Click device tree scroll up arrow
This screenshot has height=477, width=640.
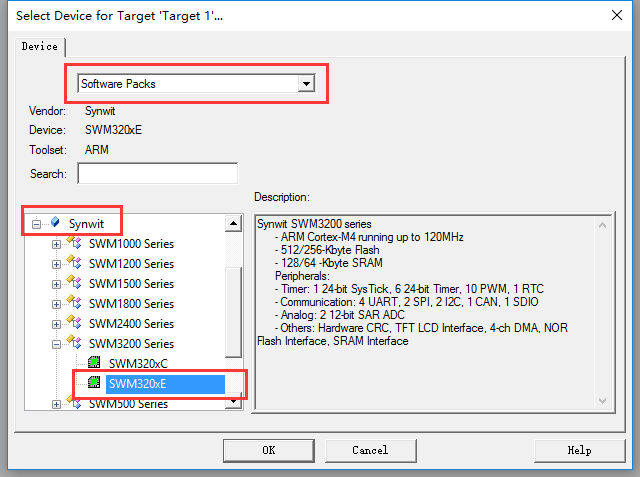tap(233, 224)
